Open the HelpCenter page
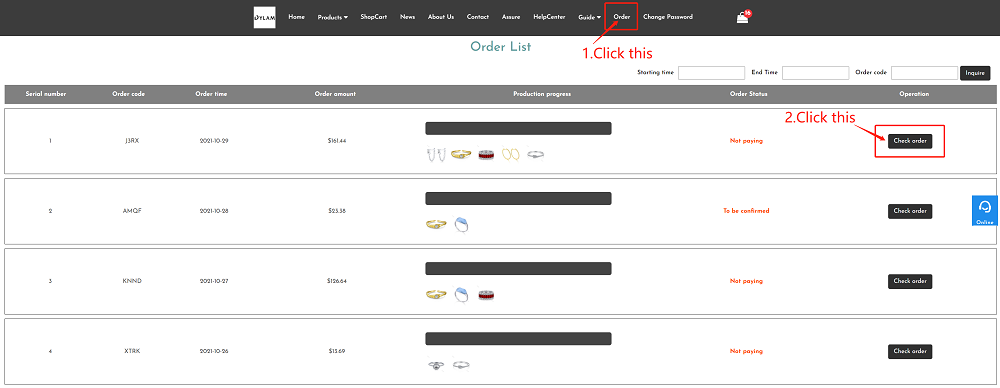This screenshot has height=388, width=1000. tap(549, 17)
